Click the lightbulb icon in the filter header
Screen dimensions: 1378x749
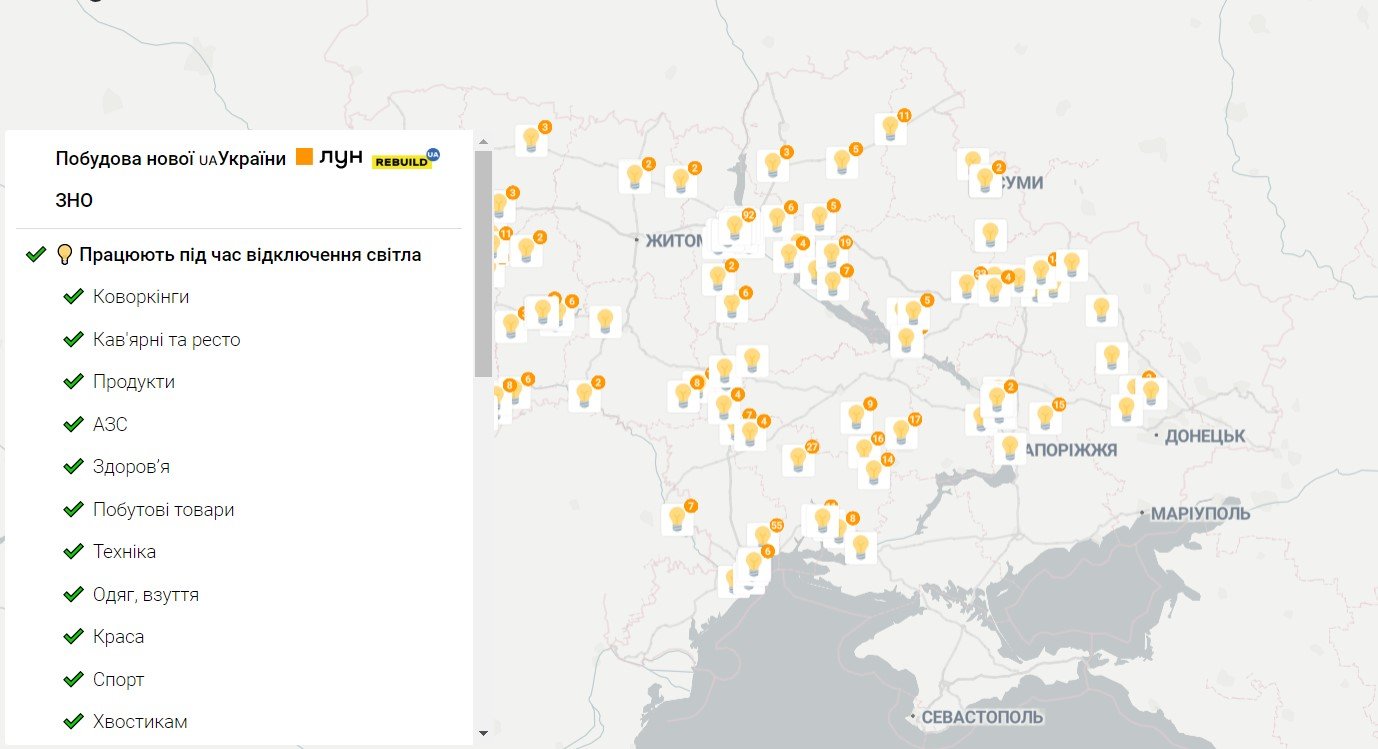[x=66, y=254]
